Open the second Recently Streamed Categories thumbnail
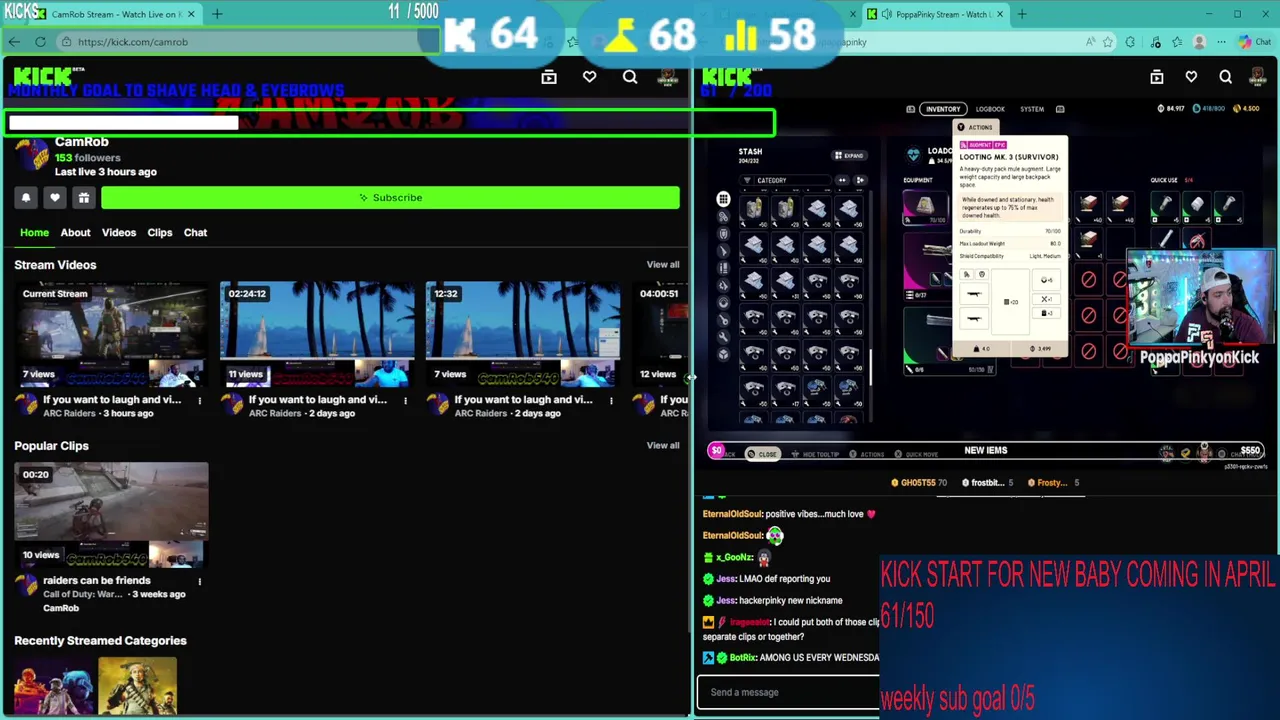Screen dimensions: 1280x720 click(137, 688)
